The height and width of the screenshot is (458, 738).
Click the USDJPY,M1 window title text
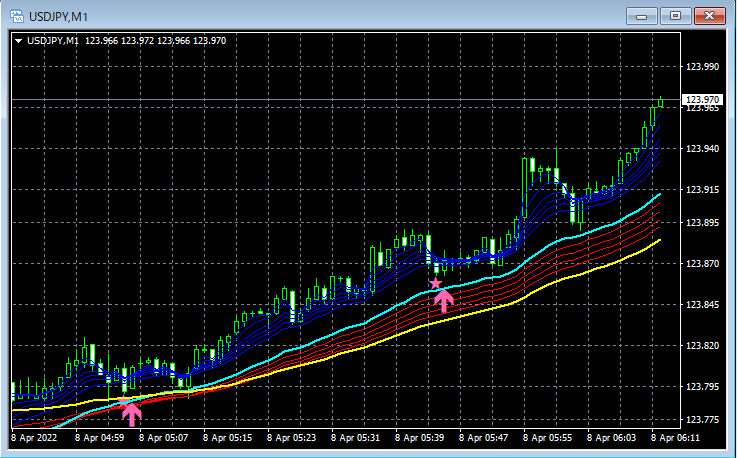pyautogui.click(x=58, y=17)
